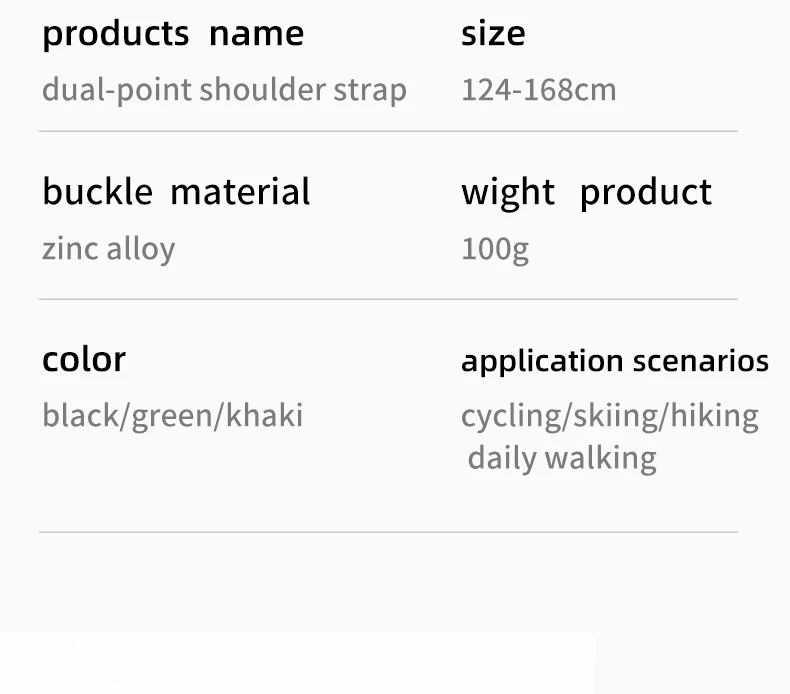Click the "size" heading
790x694 pixels.
(x=493, y=34)
